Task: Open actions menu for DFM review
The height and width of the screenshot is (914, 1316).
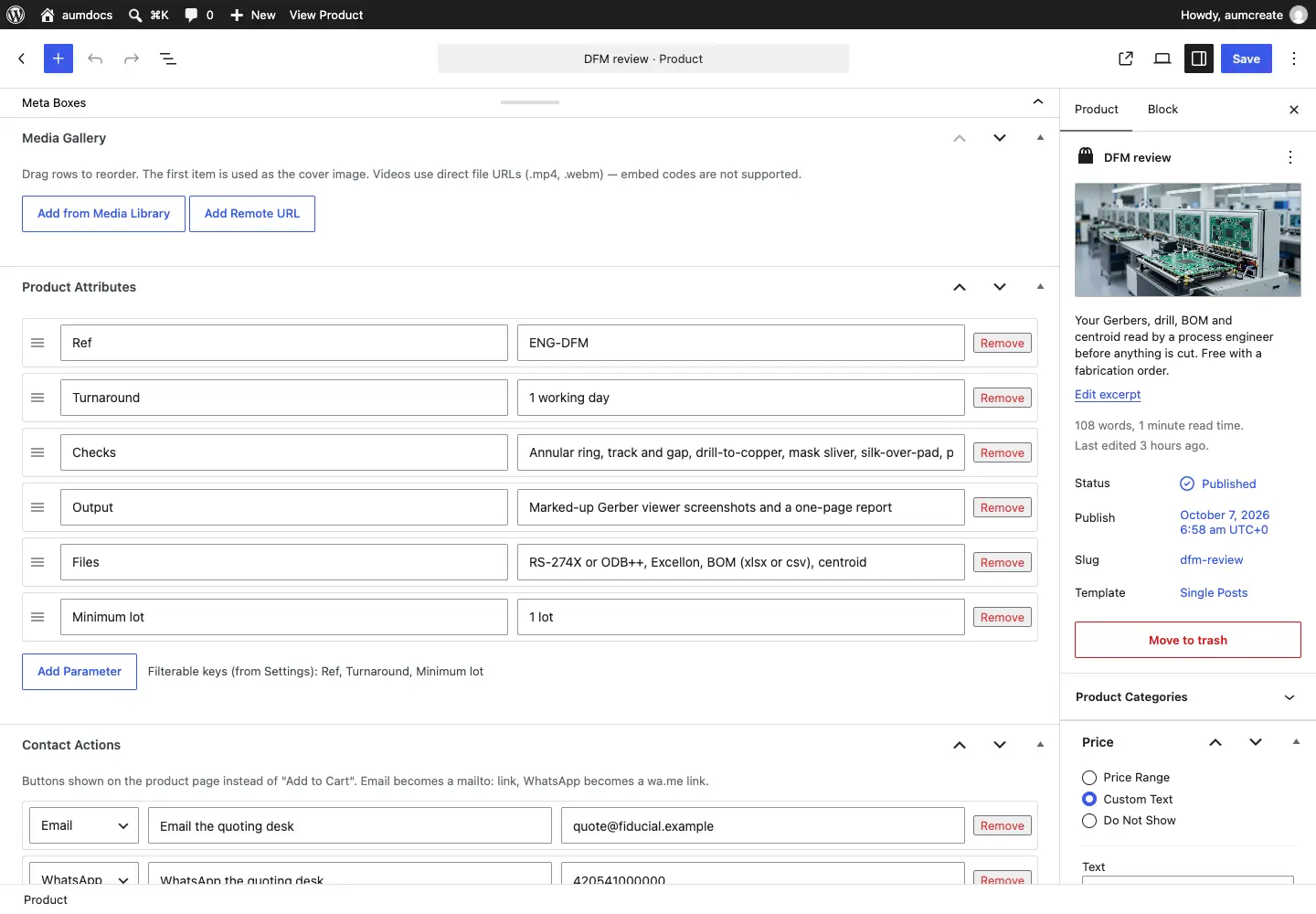Action: pos(1290,157)
